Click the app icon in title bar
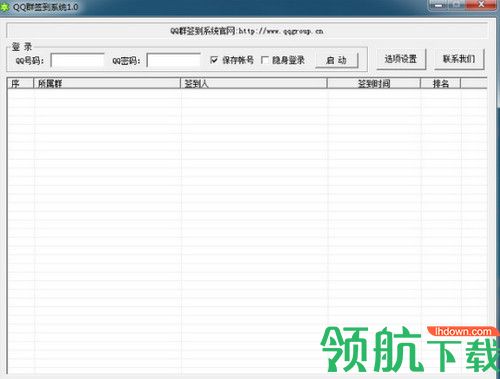Image resolution: width=500 pixels, height=379 pixels. coord(4,7)
